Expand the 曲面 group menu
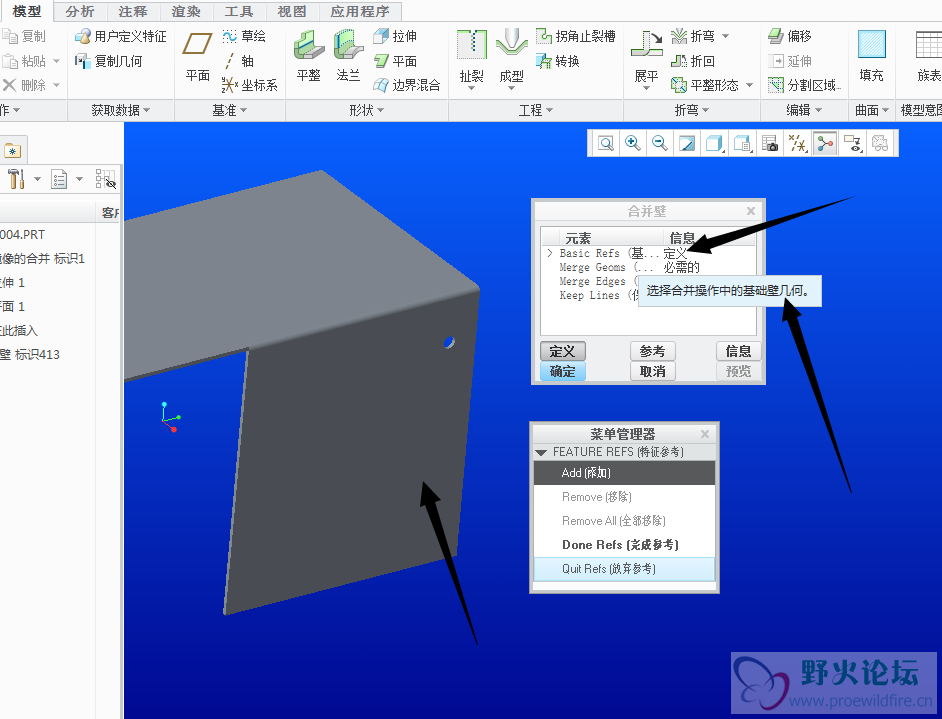 (x=872, y=111)
